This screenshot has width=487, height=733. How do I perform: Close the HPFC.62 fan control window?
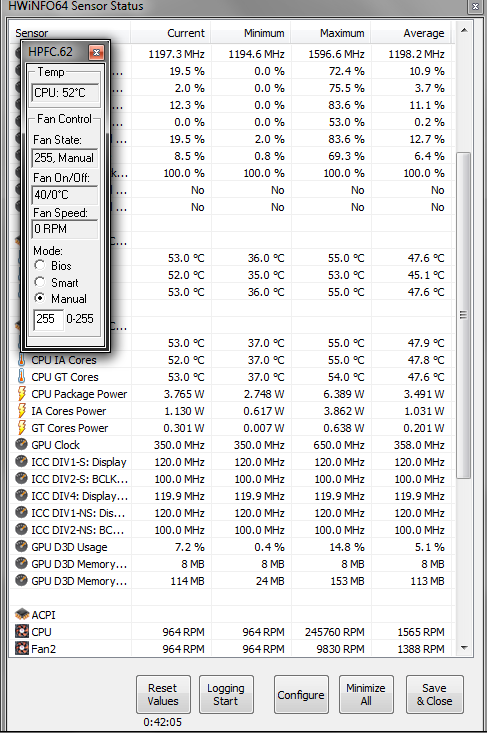click(x=96, y=52)
